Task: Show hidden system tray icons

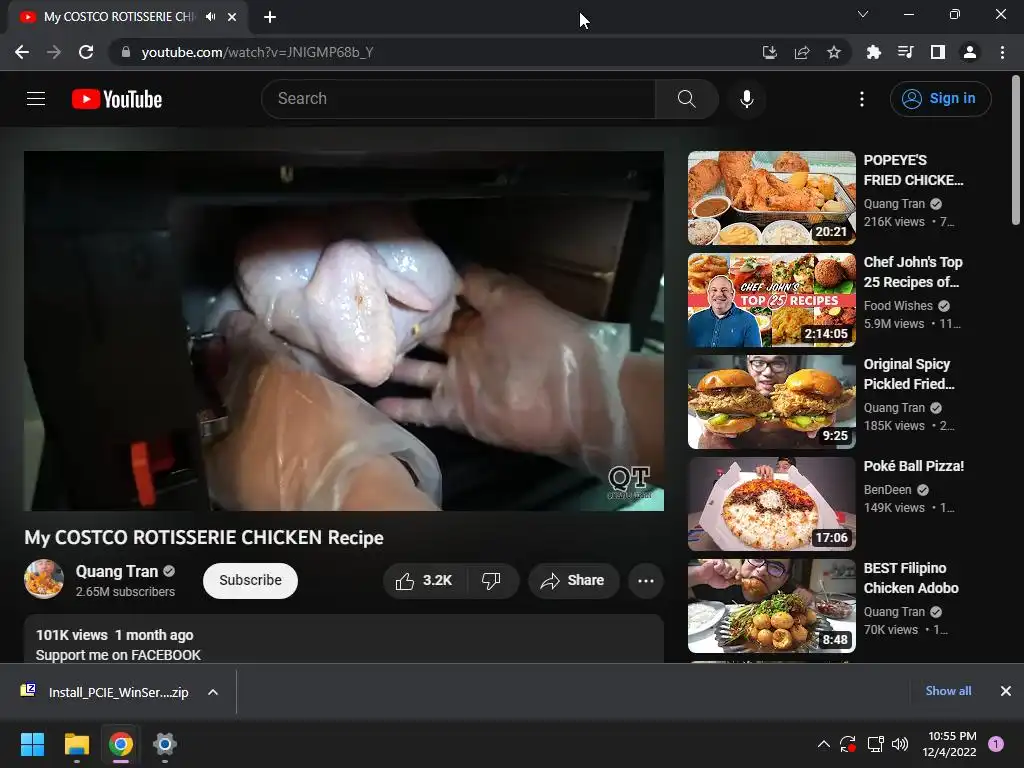Action: 824,744
